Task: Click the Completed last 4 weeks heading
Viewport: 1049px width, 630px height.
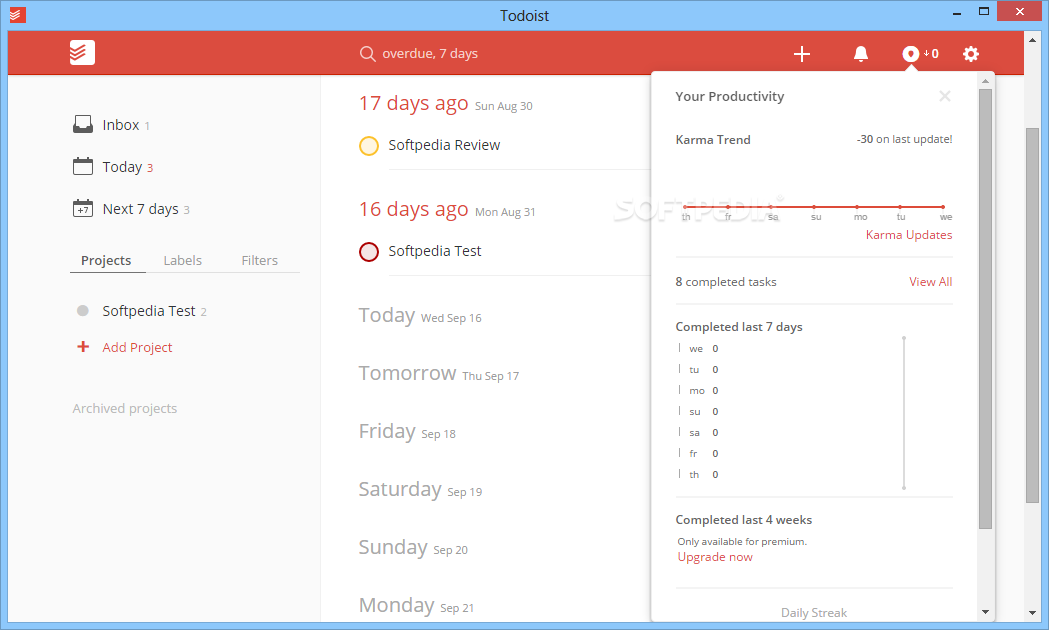Action: click(x=744, y=520)
